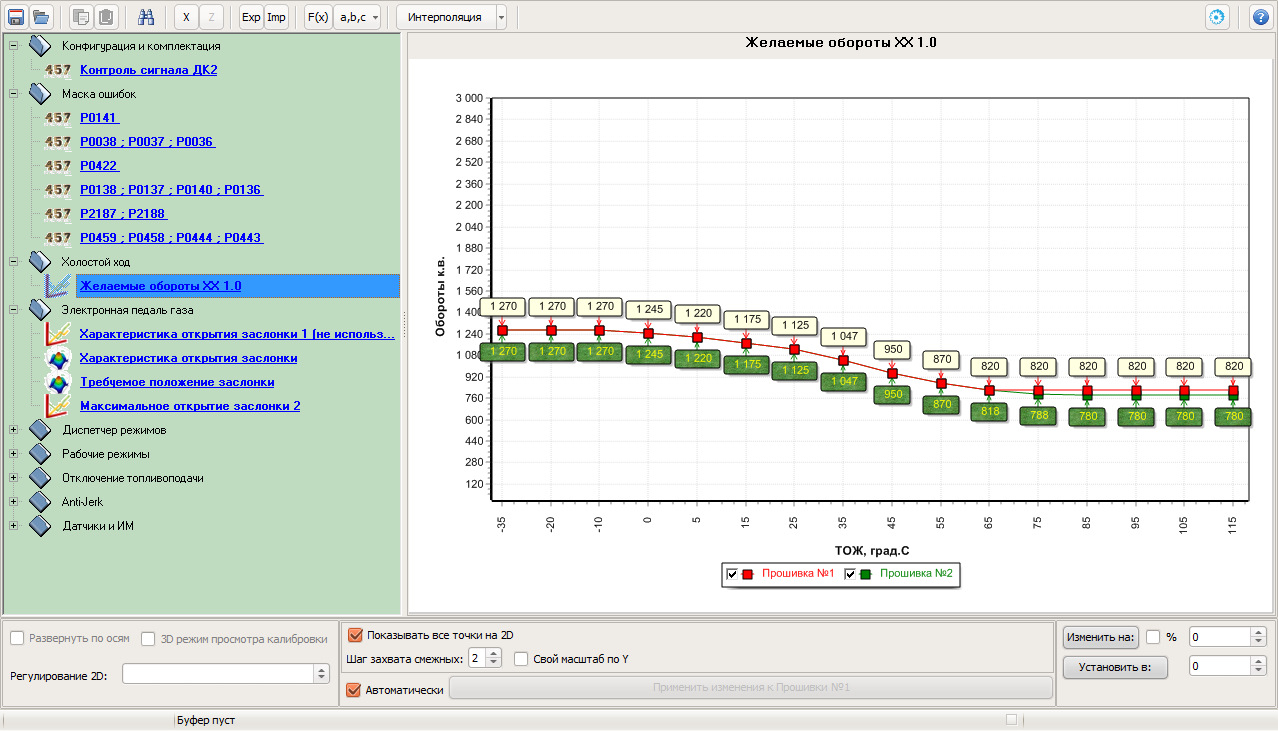The width and height of the screenshot is (1278, 731).
Task: Click the X axis toolbar button
Action: [186, 17]
